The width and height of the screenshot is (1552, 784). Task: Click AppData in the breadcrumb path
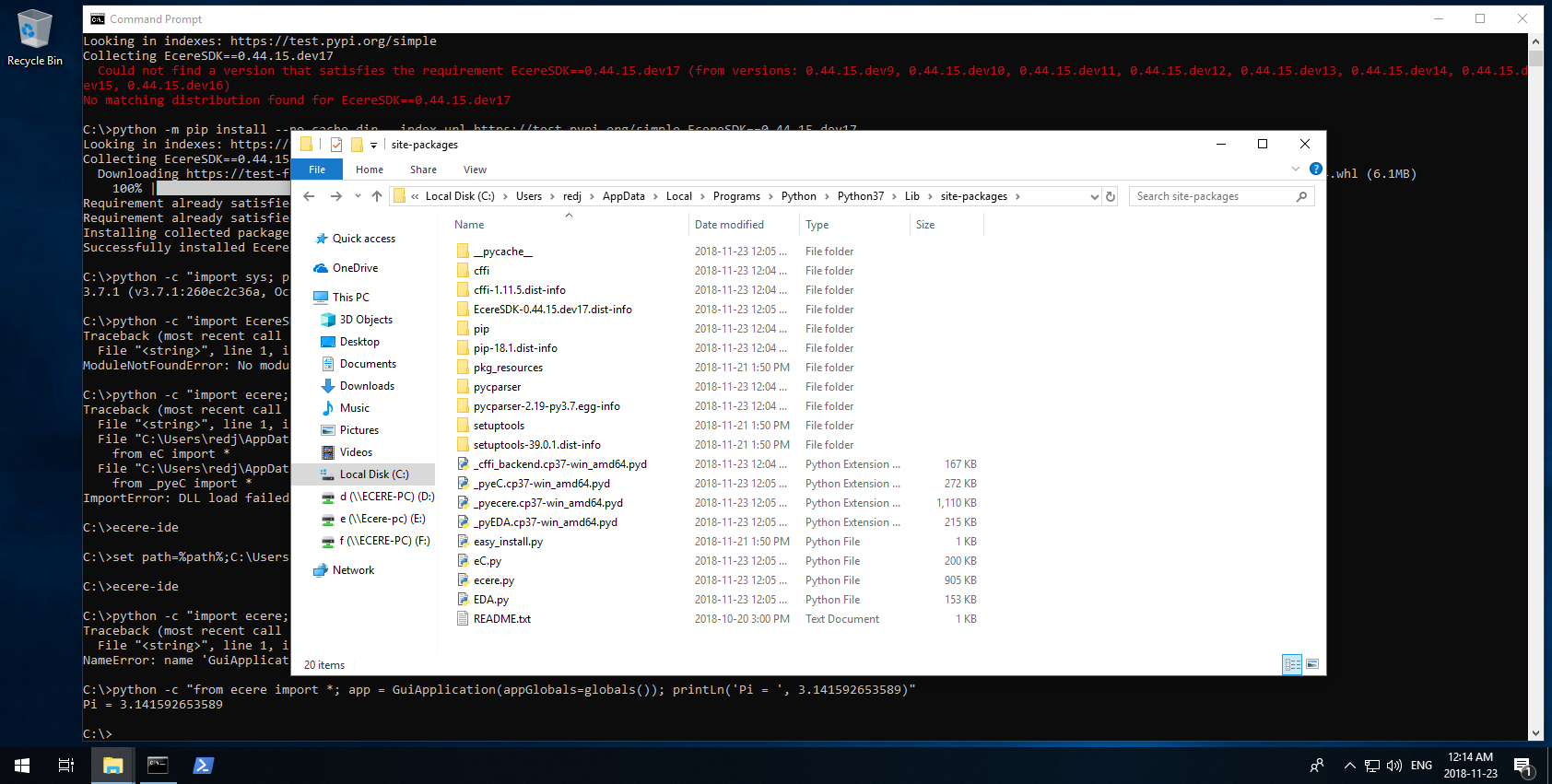(x=624, y=196)
